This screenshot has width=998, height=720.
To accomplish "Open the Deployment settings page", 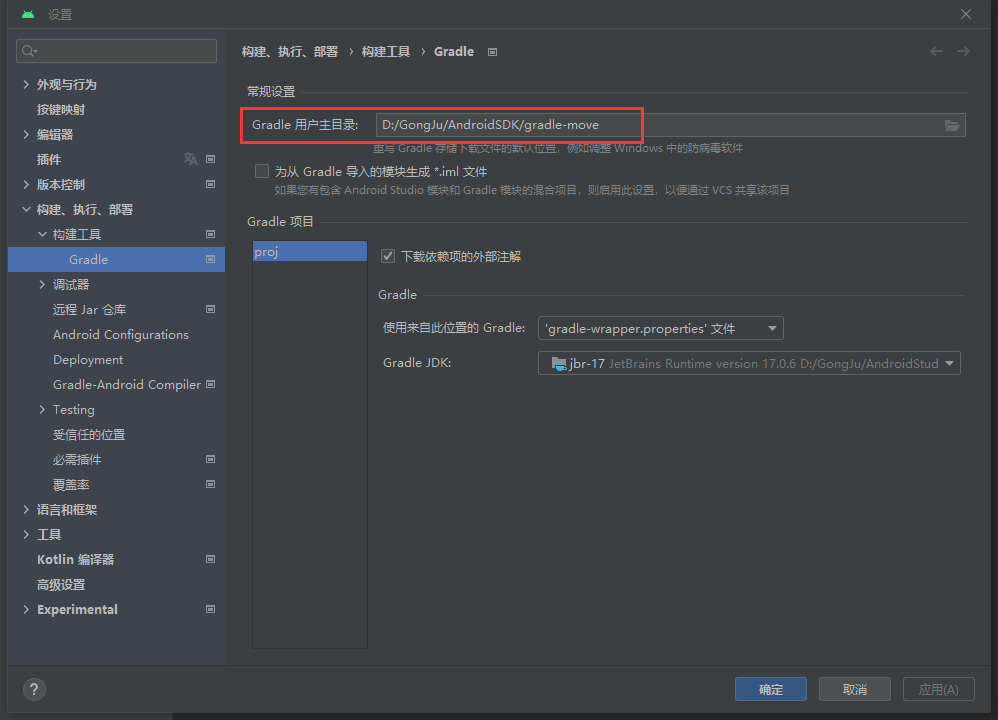I will click(x=88, y=360).
